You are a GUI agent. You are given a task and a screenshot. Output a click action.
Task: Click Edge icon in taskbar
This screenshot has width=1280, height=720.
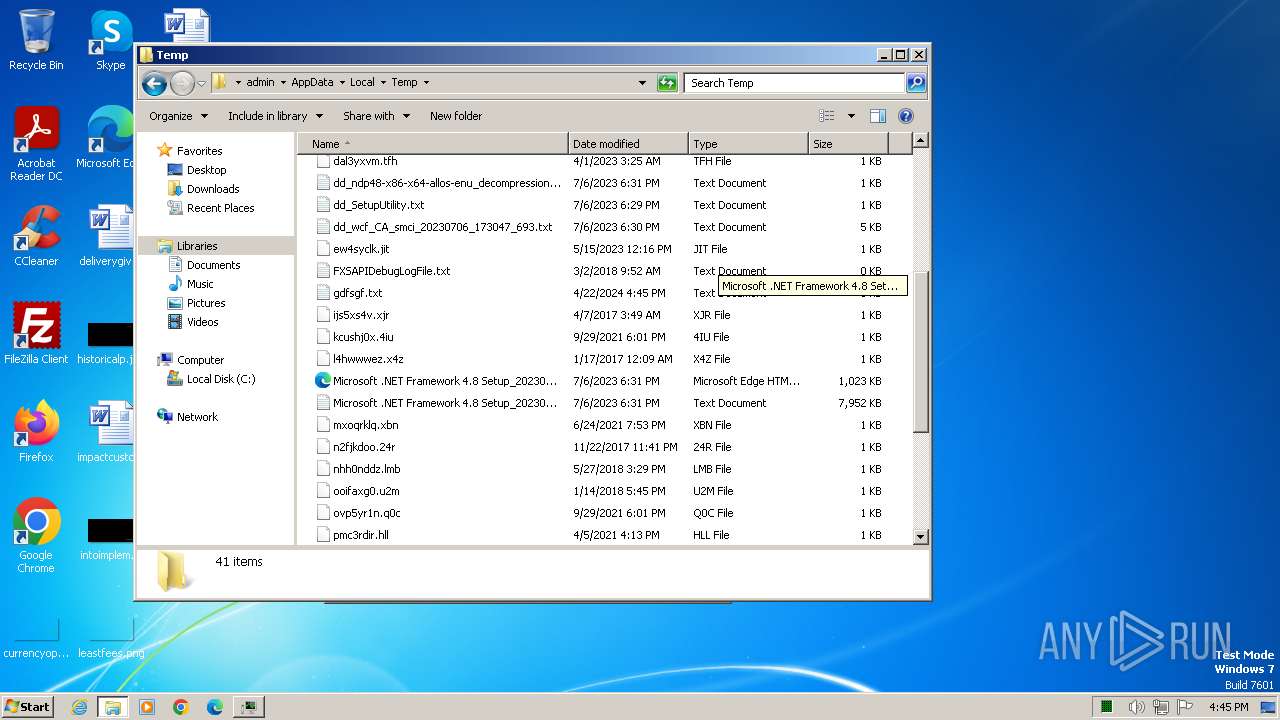click(x=214, y=707)
